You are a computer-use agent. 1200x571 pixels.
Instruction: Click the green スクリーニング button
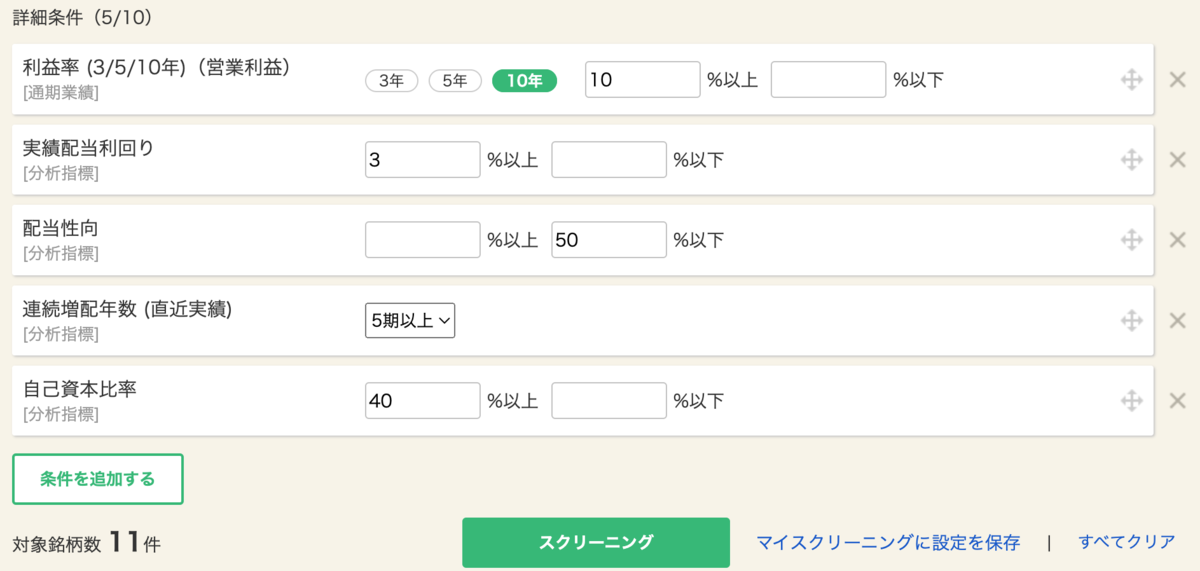tap(596, 542)
